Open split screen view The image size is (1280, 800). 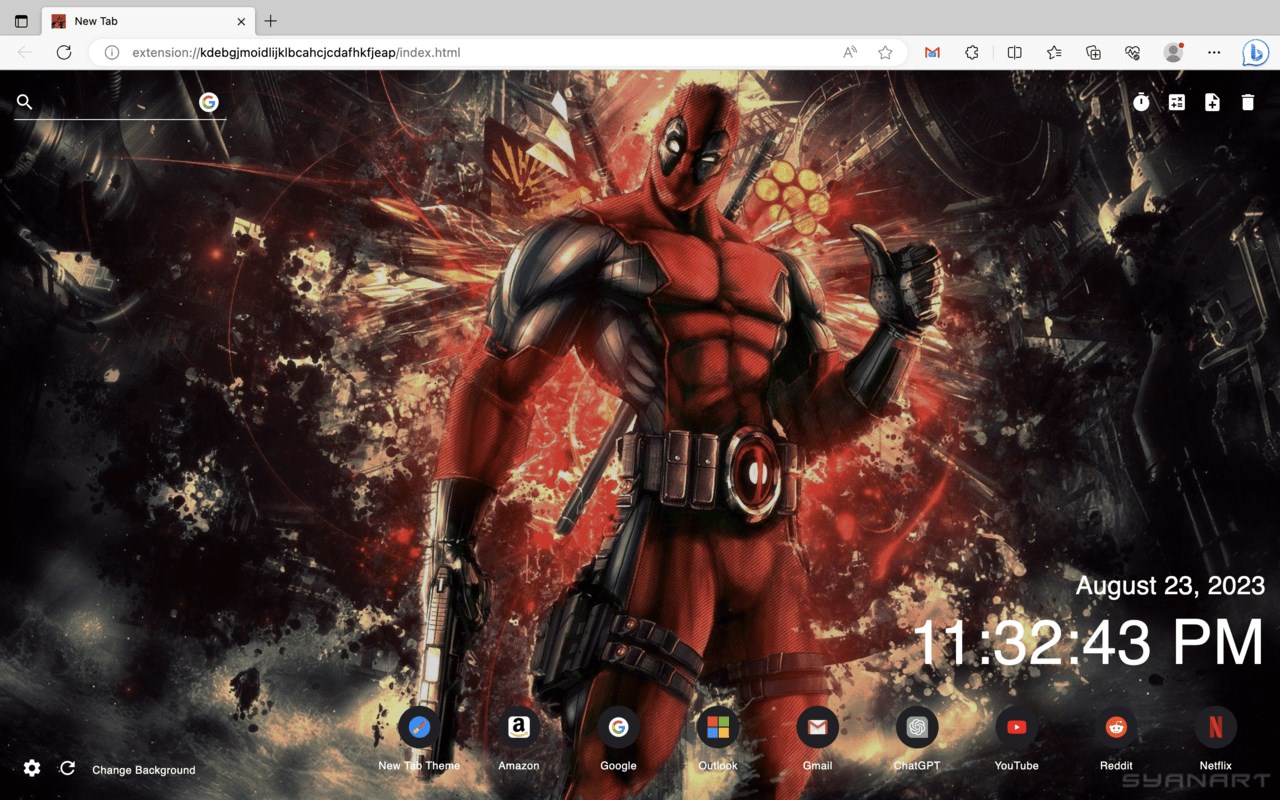tap(1014, 53)
